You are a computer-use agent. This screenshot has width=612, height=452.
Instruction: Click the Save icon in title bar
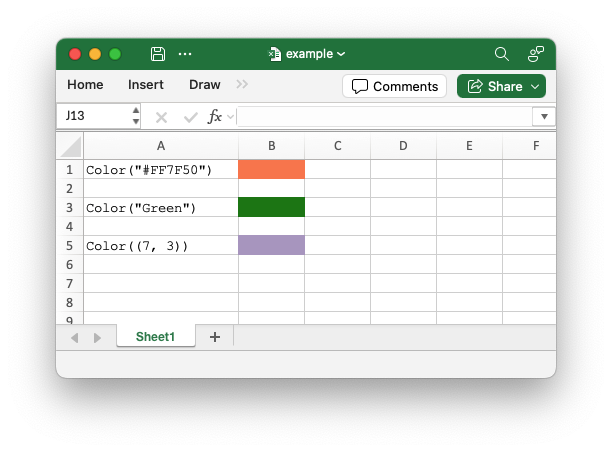[158, 54]
